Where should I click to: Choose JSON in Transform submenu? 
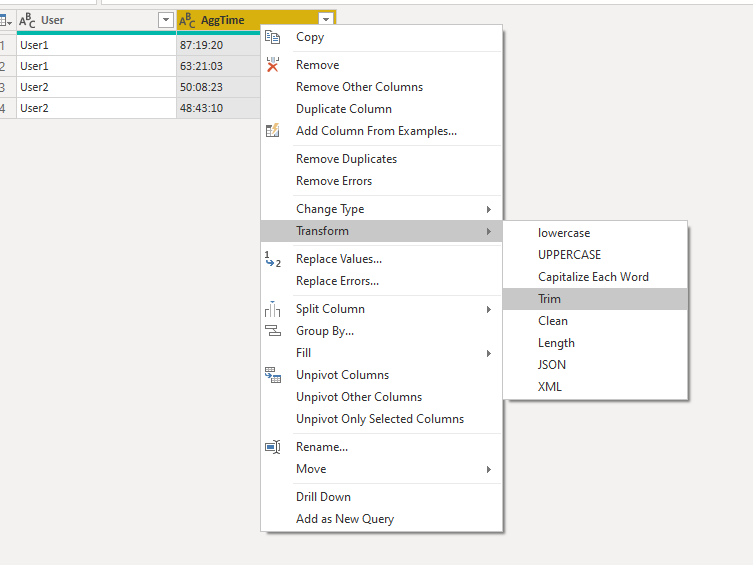[595, 365]
